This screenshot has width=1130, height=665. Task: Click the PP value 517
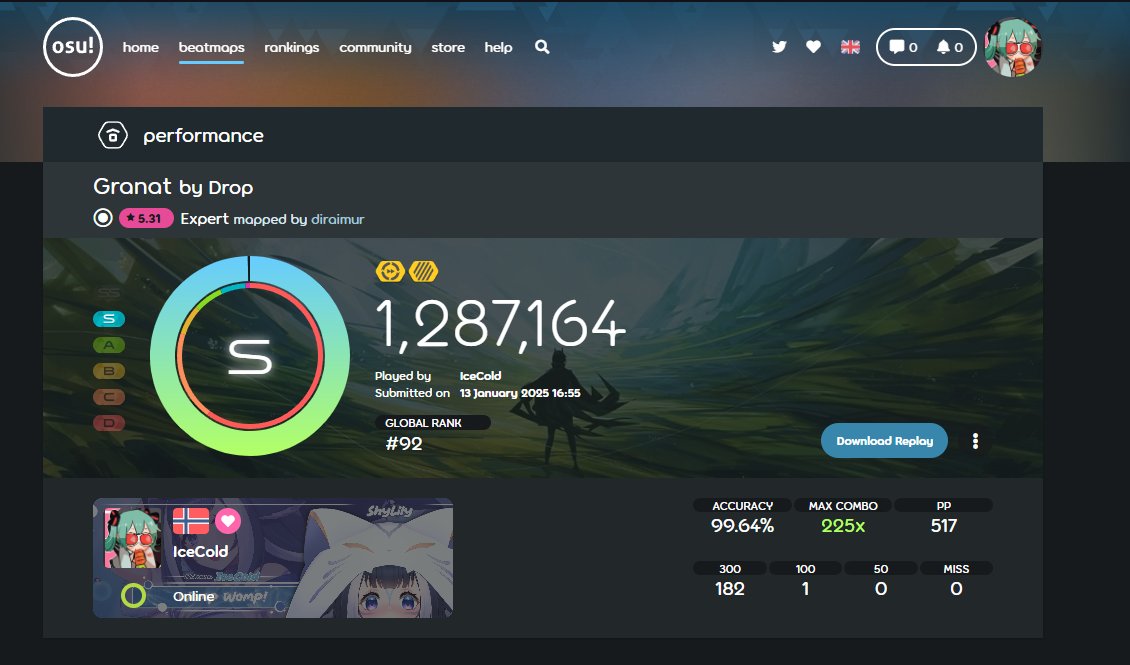tap(943, 526)
